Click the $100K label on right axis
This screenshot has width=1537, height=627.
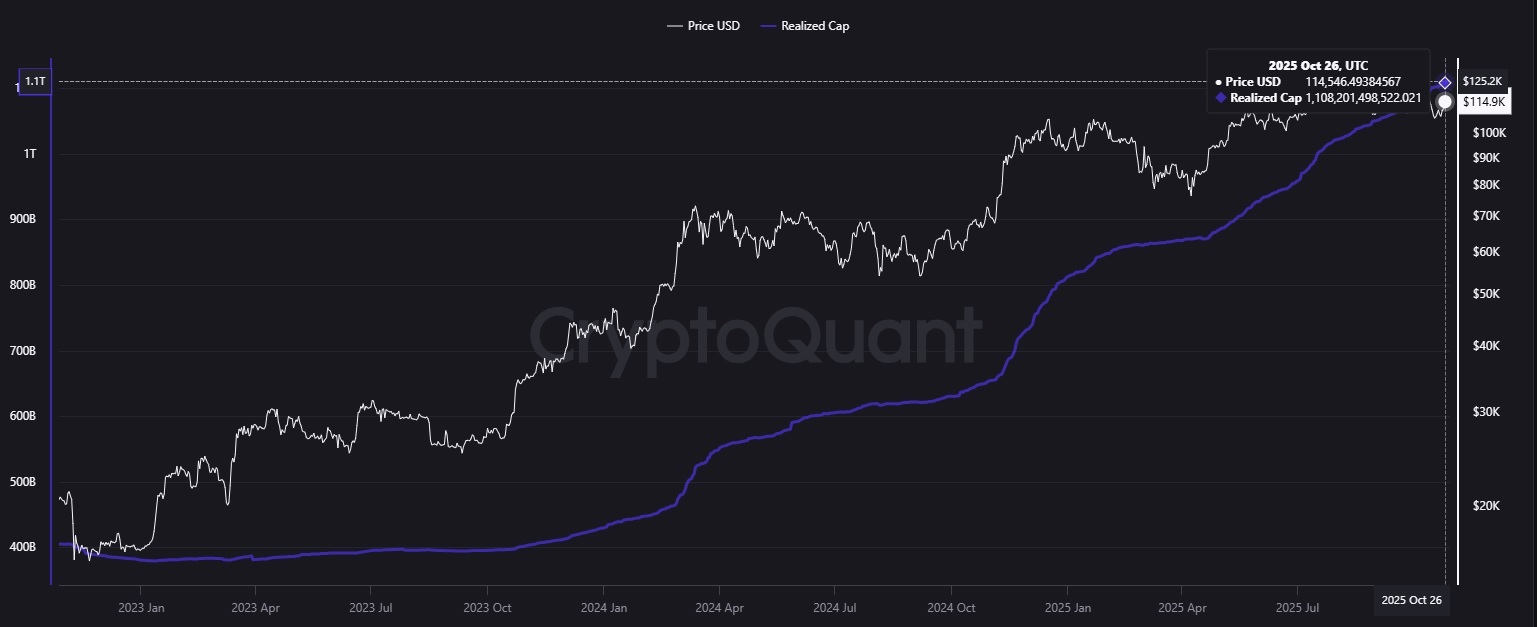1489,133
